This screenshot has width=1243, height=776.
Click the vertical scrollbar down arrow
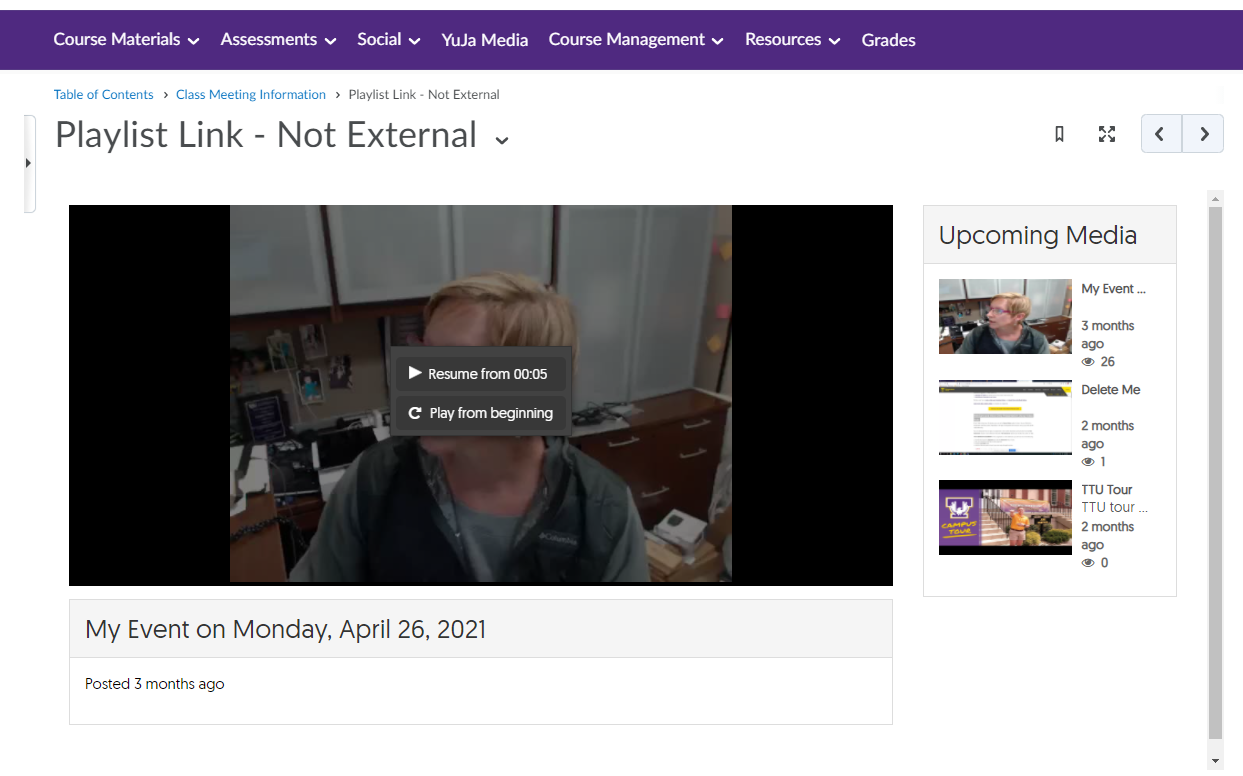pyautogui.click(x=1215, y=761)
